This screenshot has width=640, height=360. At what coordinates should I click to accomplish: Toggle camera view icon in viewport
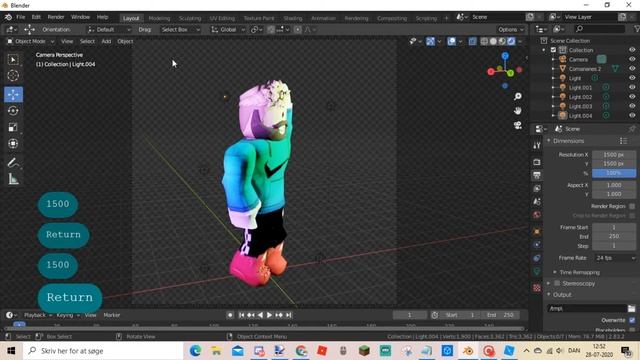click(518, 125)
